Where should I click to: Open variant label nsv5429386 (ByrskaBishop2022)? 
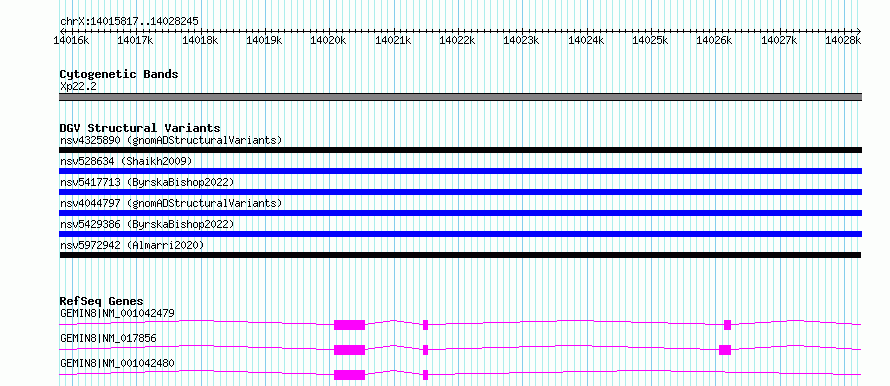(147, 224)
